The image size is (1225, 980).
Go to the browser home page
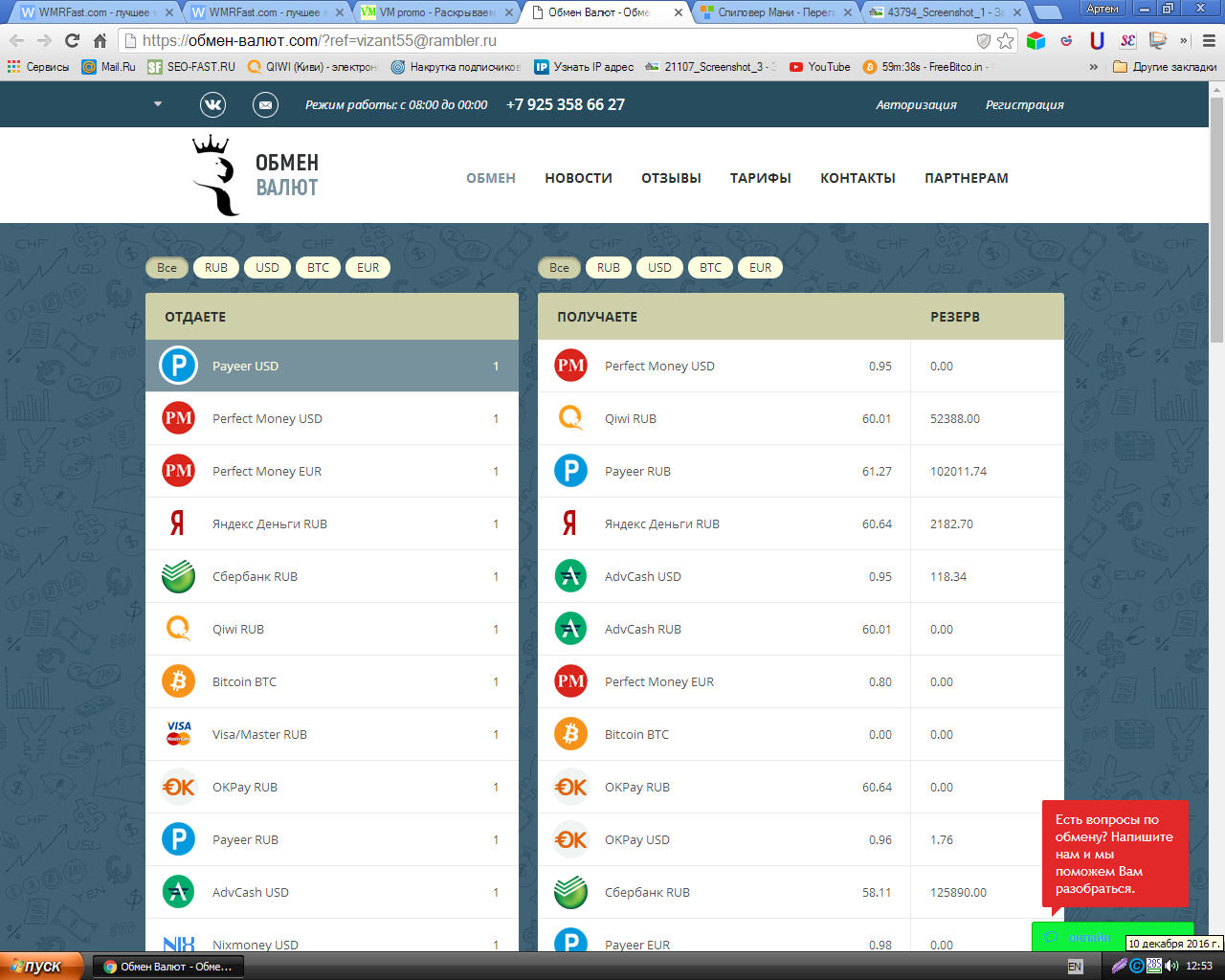tap(100, 40)
